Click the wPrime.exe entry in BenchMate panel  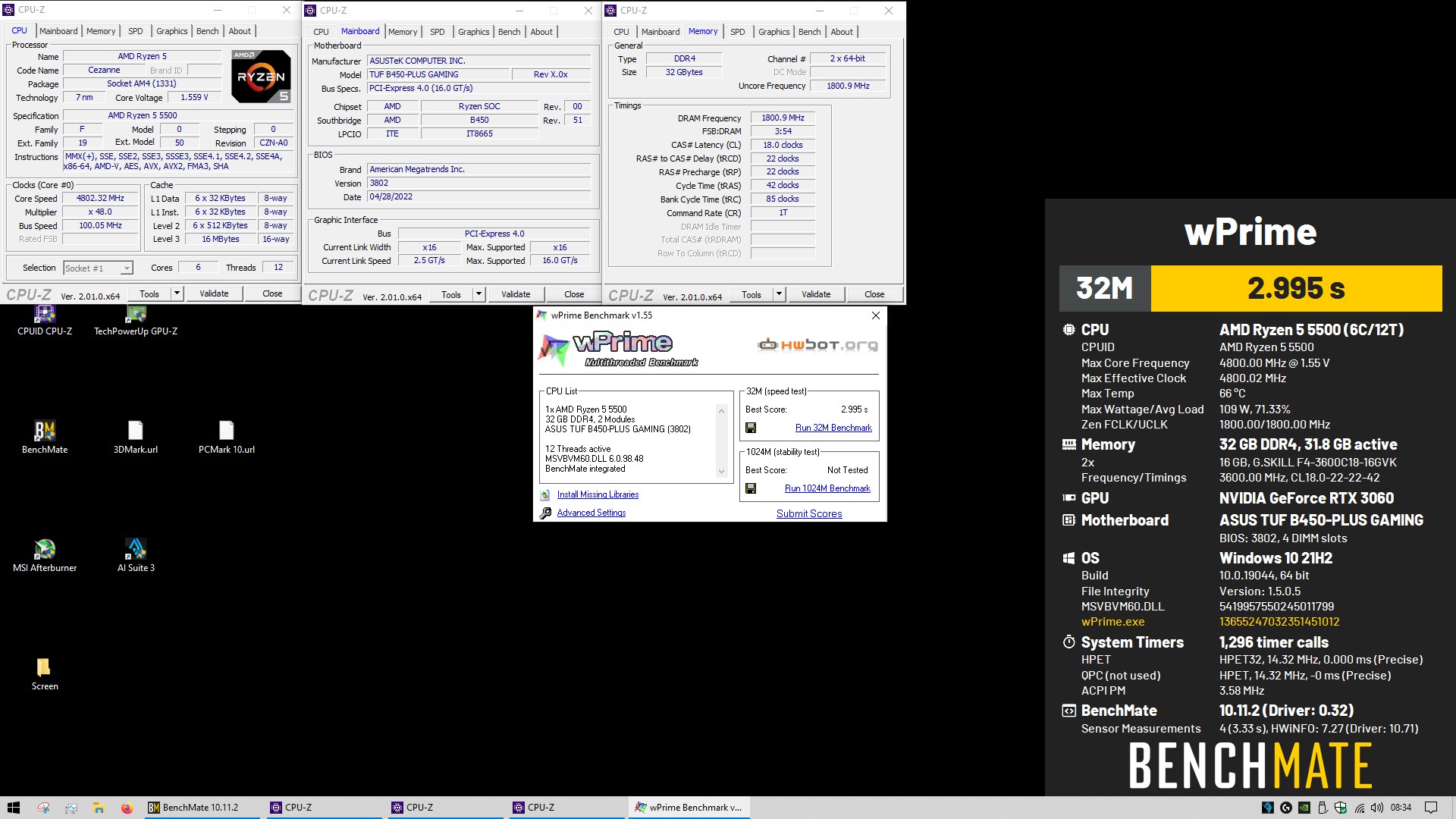tap(1112, 622)
